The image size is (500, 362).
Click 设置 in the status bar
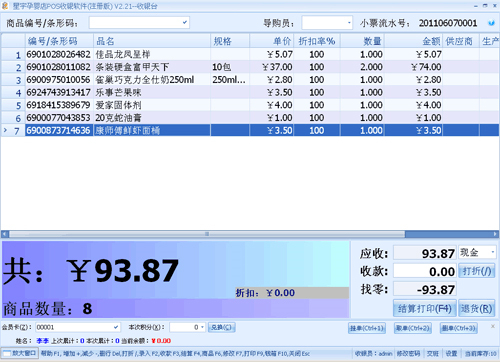tap(451, 353)
